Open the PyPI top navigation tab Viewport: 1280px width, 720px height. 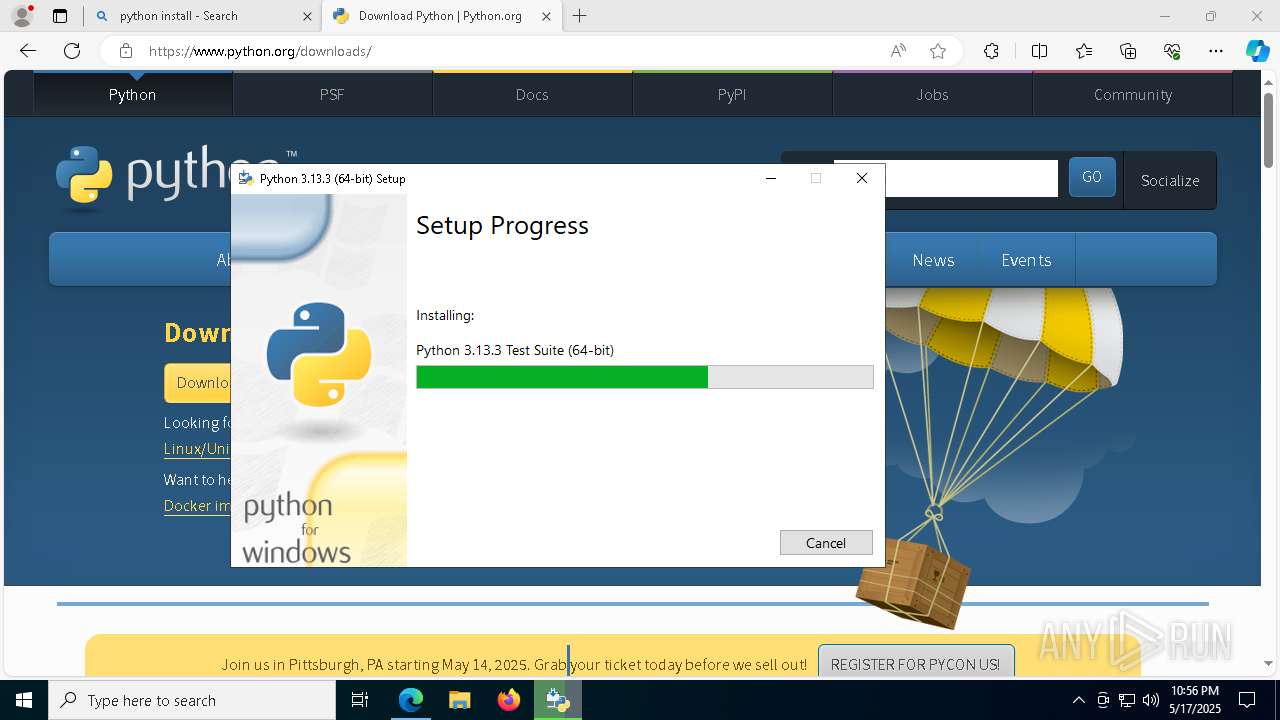(732, 94)
